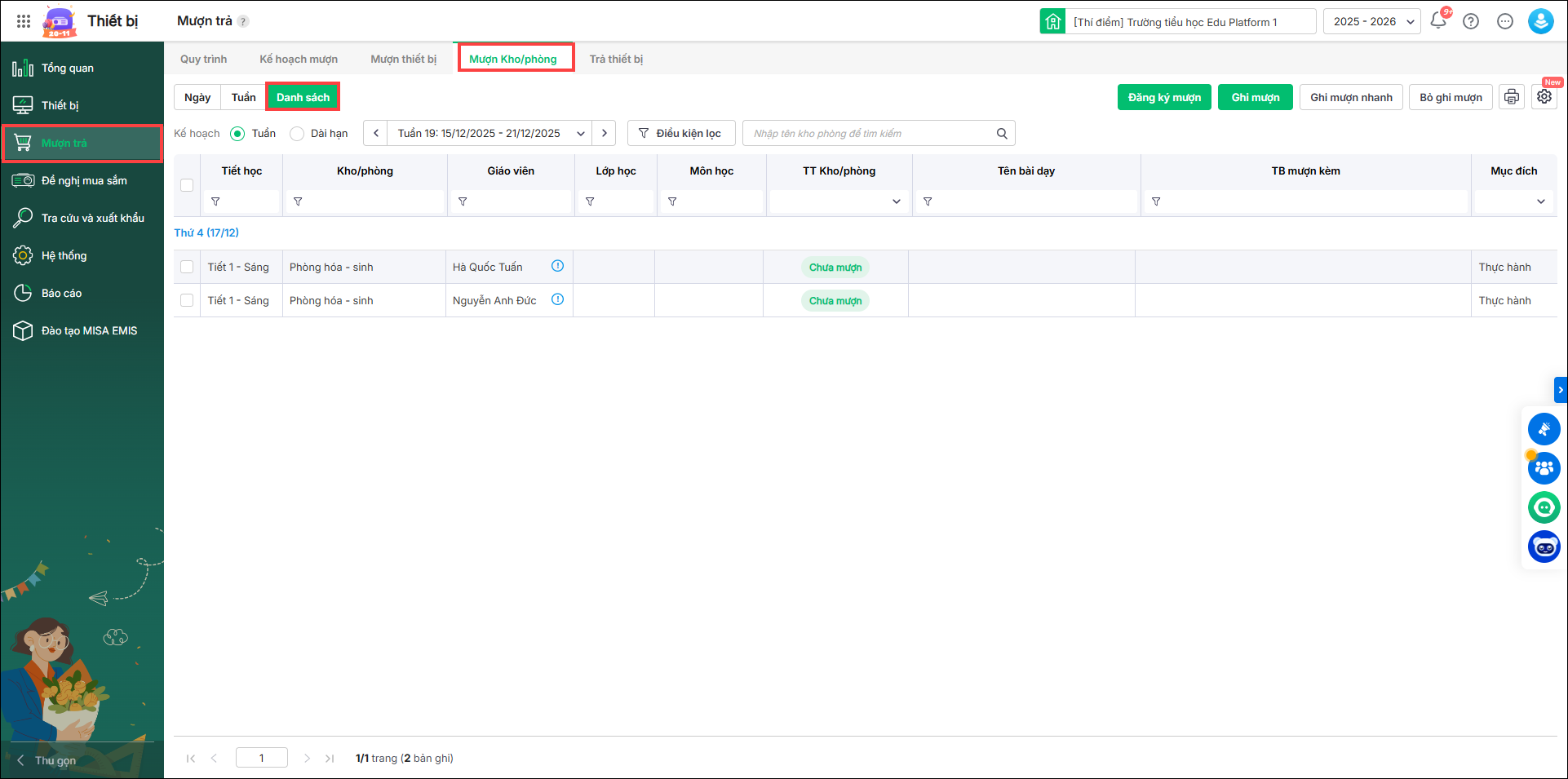Click the help question mark icon
Viewport: 1568px width, 779px height.
pyautogui.click(x=1471, y=21)
